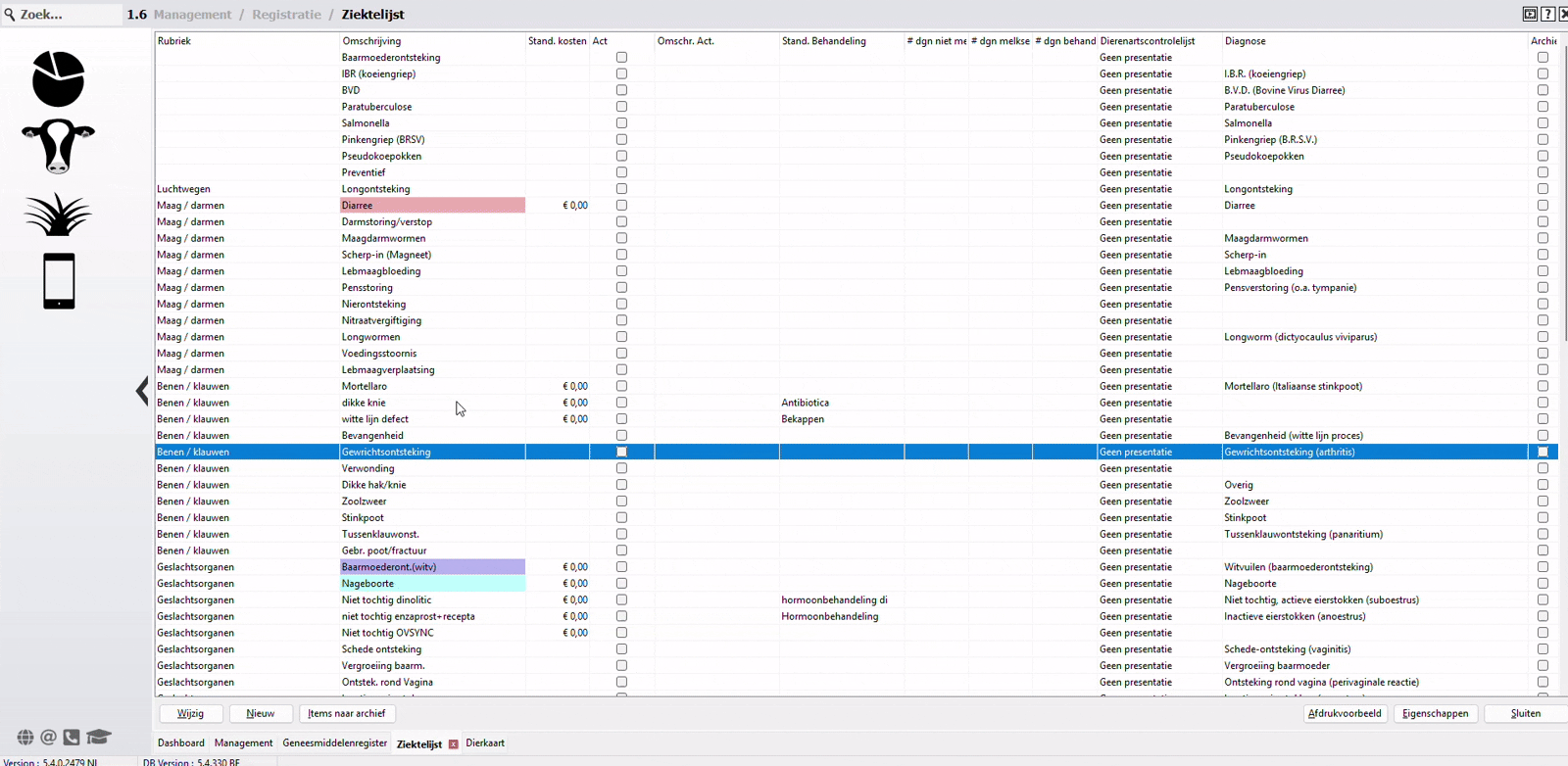Open the cow head livestock module
This screenshot has width=1568, height=766.
coord(58,146)
